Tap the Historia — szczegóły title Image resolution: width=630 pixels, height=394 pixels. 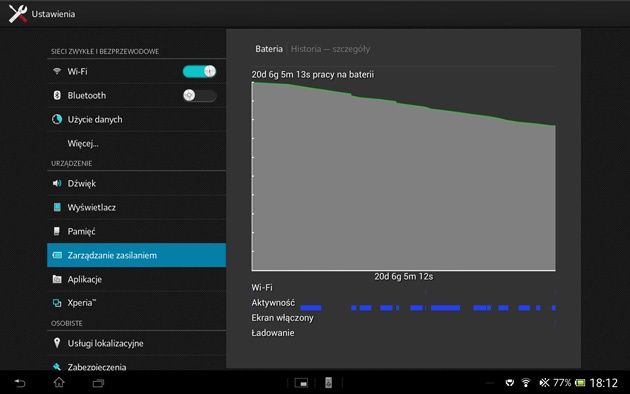click(330, 49)
